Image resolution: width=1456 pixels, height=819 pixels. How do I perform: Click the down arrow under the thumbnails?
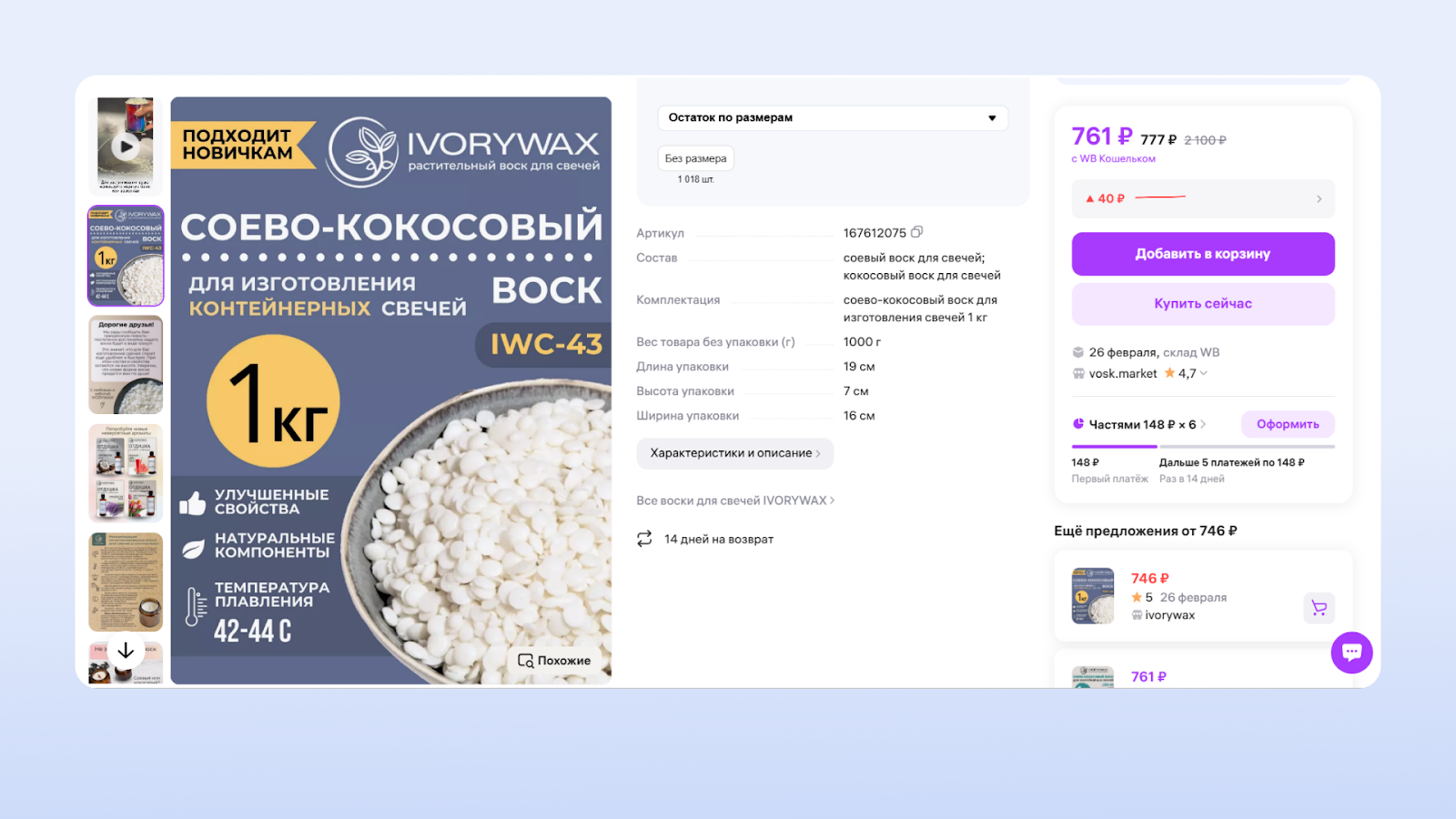(x=126, y=651)
